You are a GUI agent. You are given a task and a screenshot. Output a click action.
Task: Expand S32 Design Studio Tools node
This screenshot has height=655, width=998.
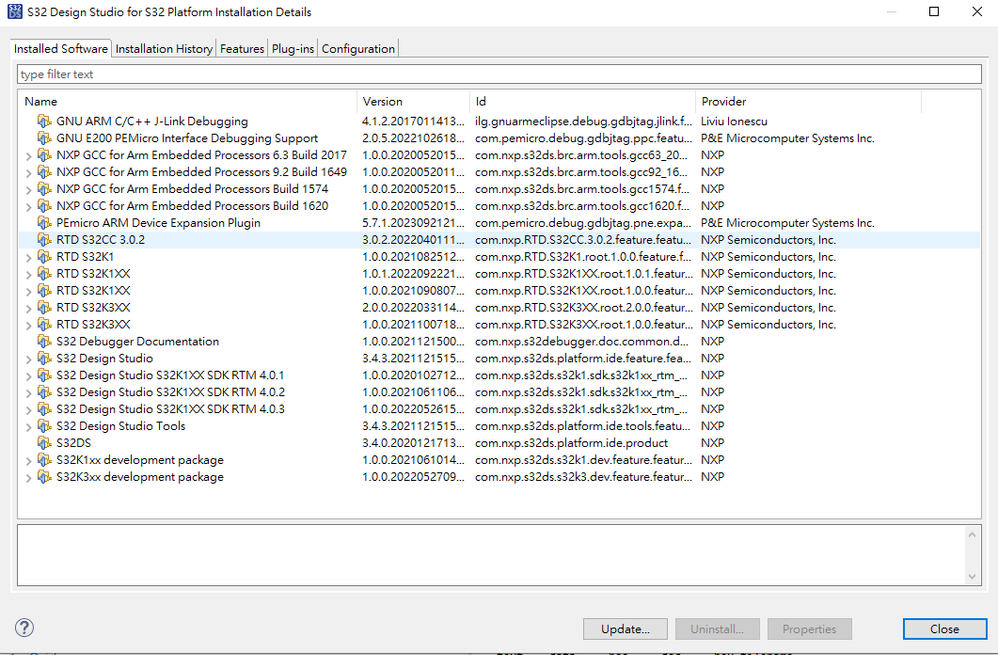click(x=28, y=427)
